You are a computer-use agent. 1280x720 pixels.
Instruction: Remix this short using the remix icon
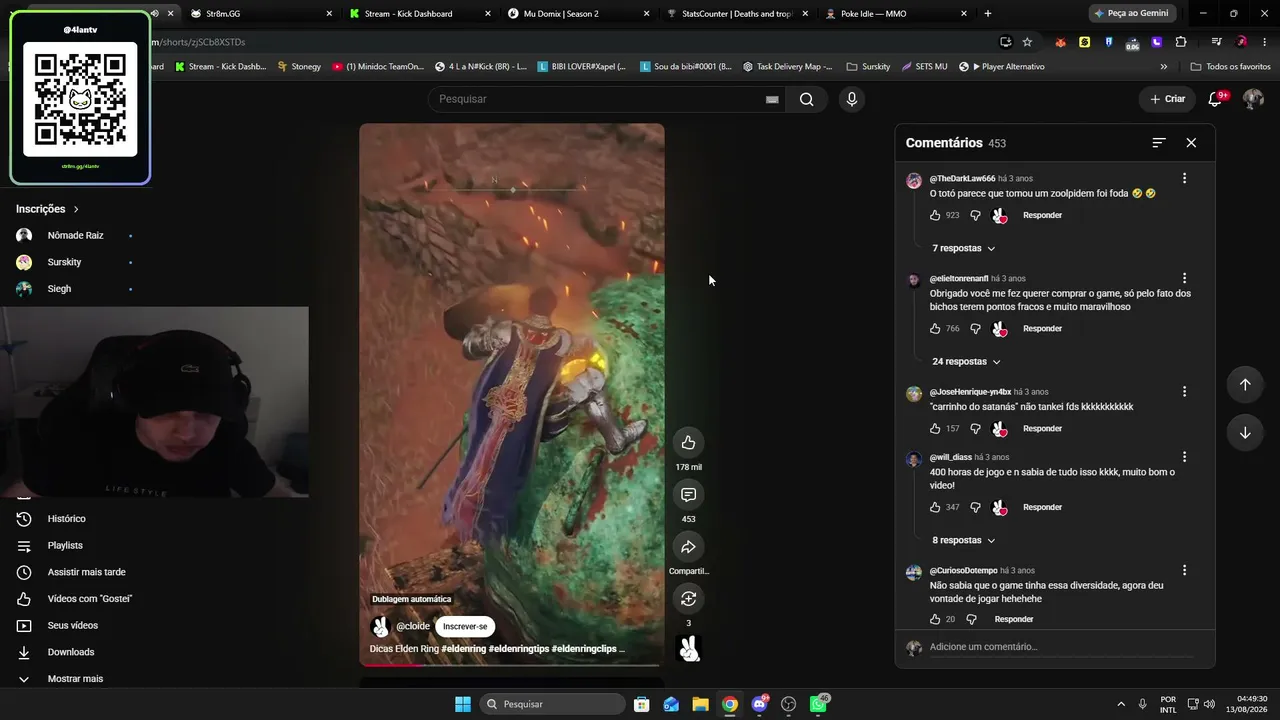[x=688, y=599]
